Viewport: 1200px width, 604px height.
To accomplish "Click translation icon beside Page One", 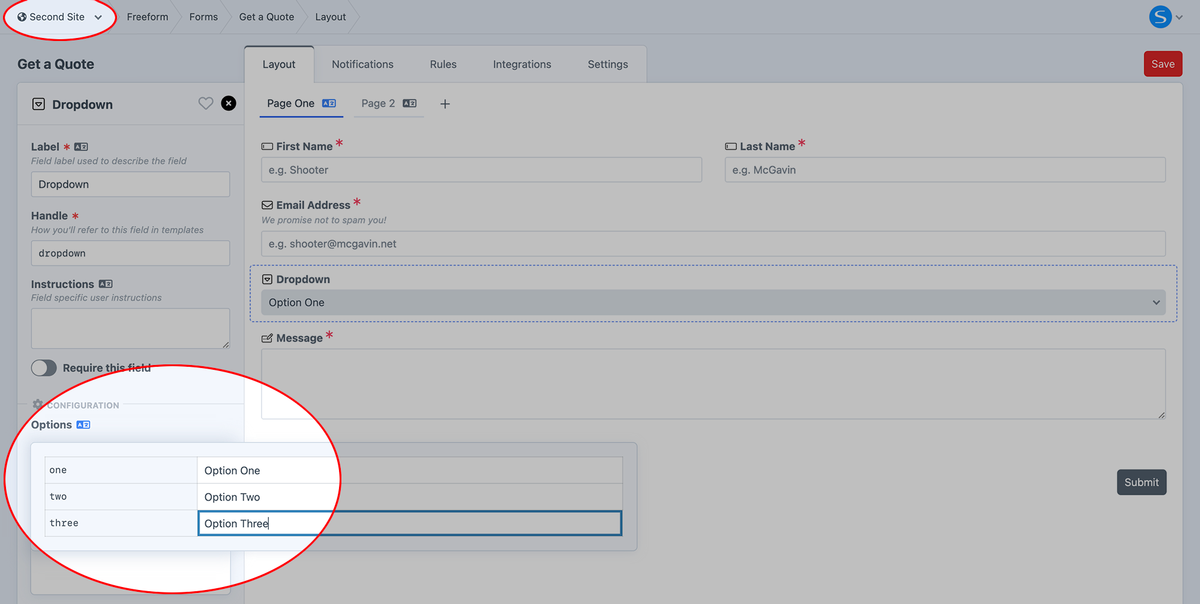I will pos(329,103).
